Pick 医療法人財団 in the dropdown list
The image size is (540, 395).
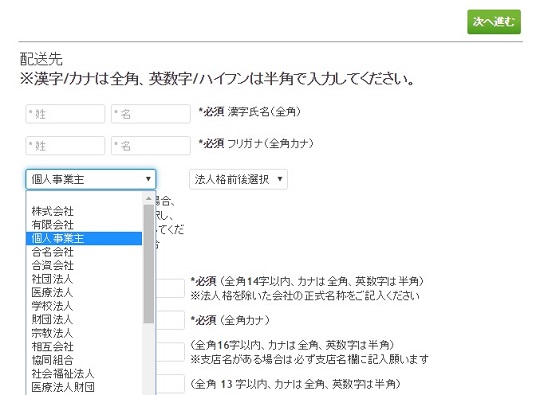click(x=84, y=387)
